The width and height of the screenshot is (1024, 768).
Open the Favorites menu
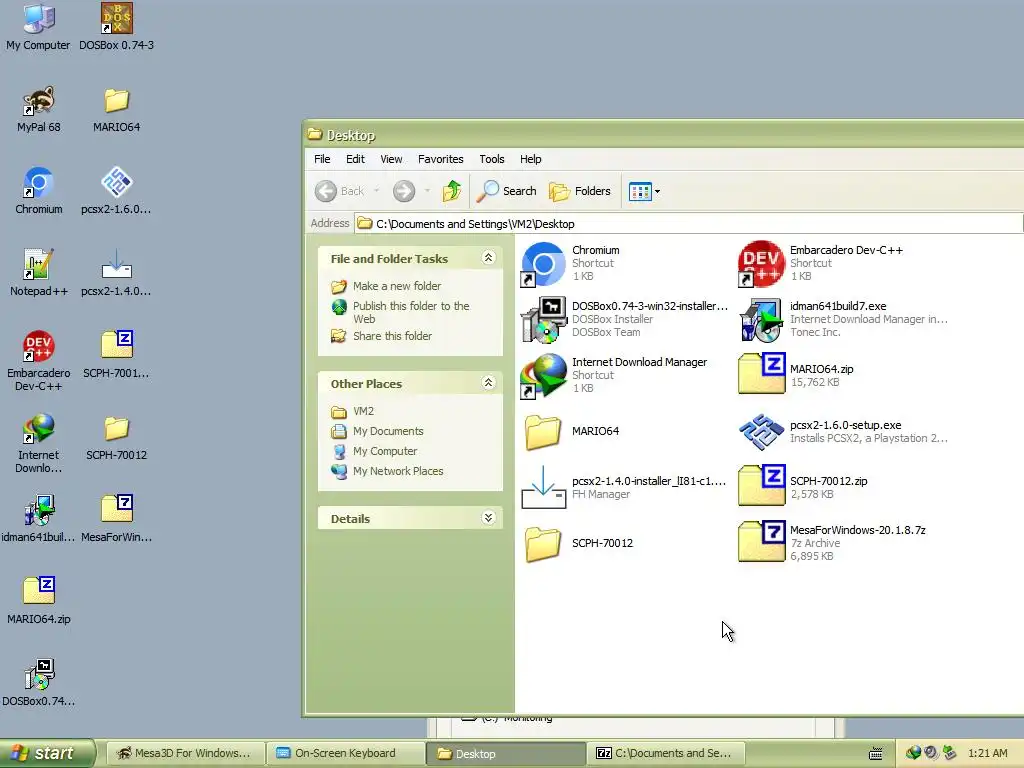coord(441,159)
